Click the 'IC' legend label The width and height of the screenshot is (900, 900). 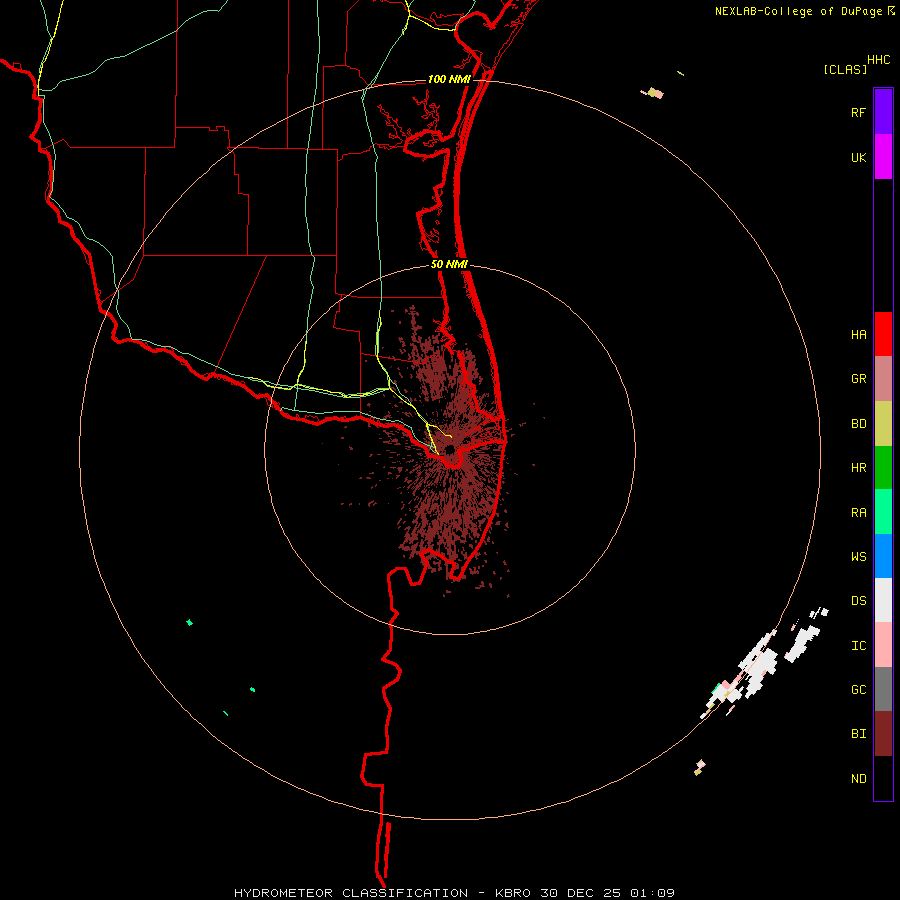(858, 646)
